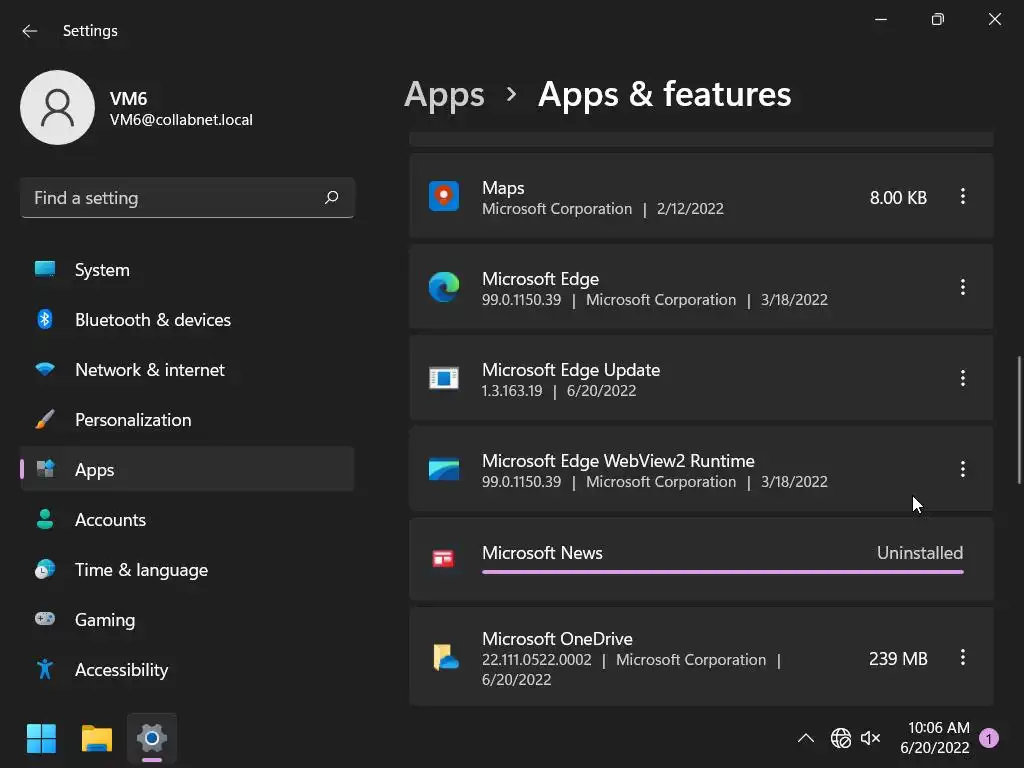Navigate to Apps breadcrumb link

(444, 94)
